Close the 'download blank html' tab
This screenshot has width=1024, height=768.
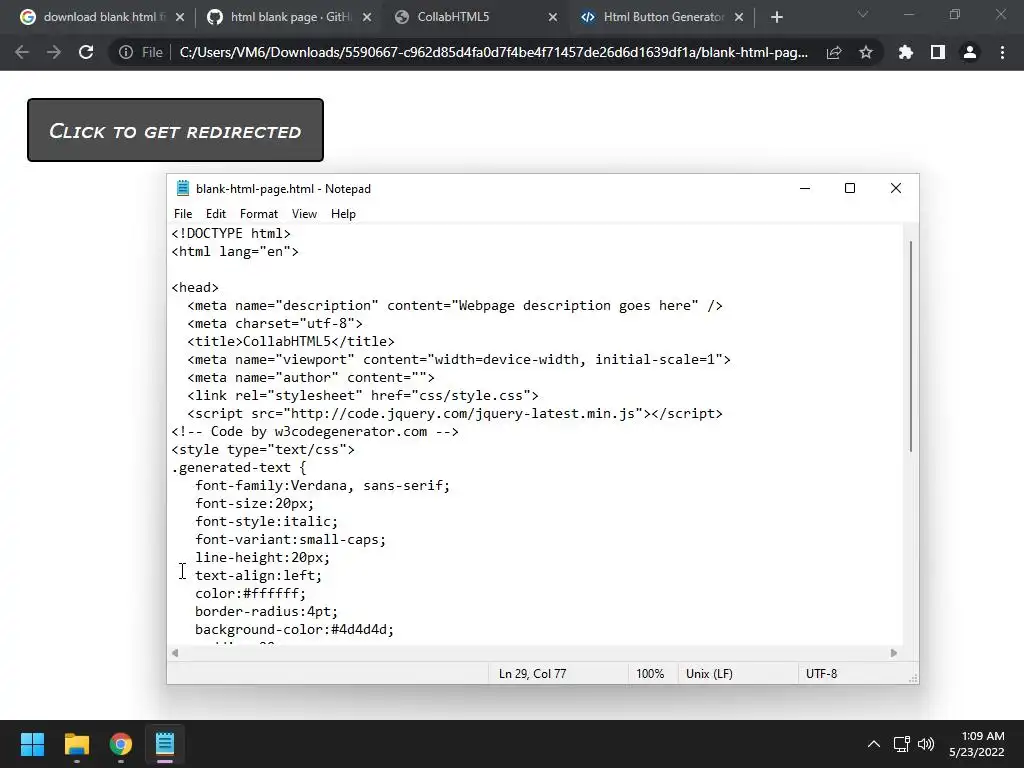pyautogui.click(x=180, y=17)
